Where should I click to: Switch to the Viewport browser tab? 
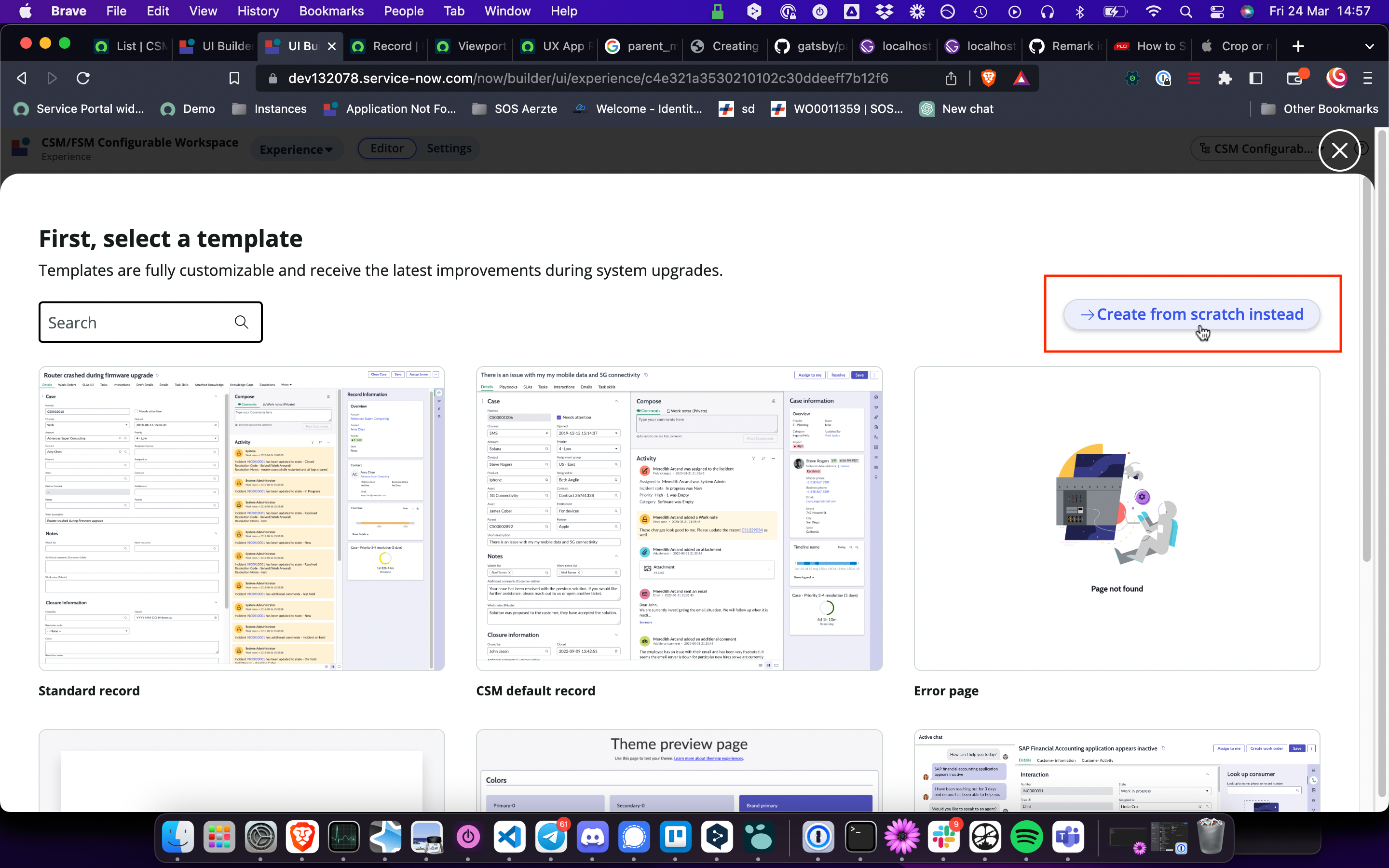coord(471,46)
